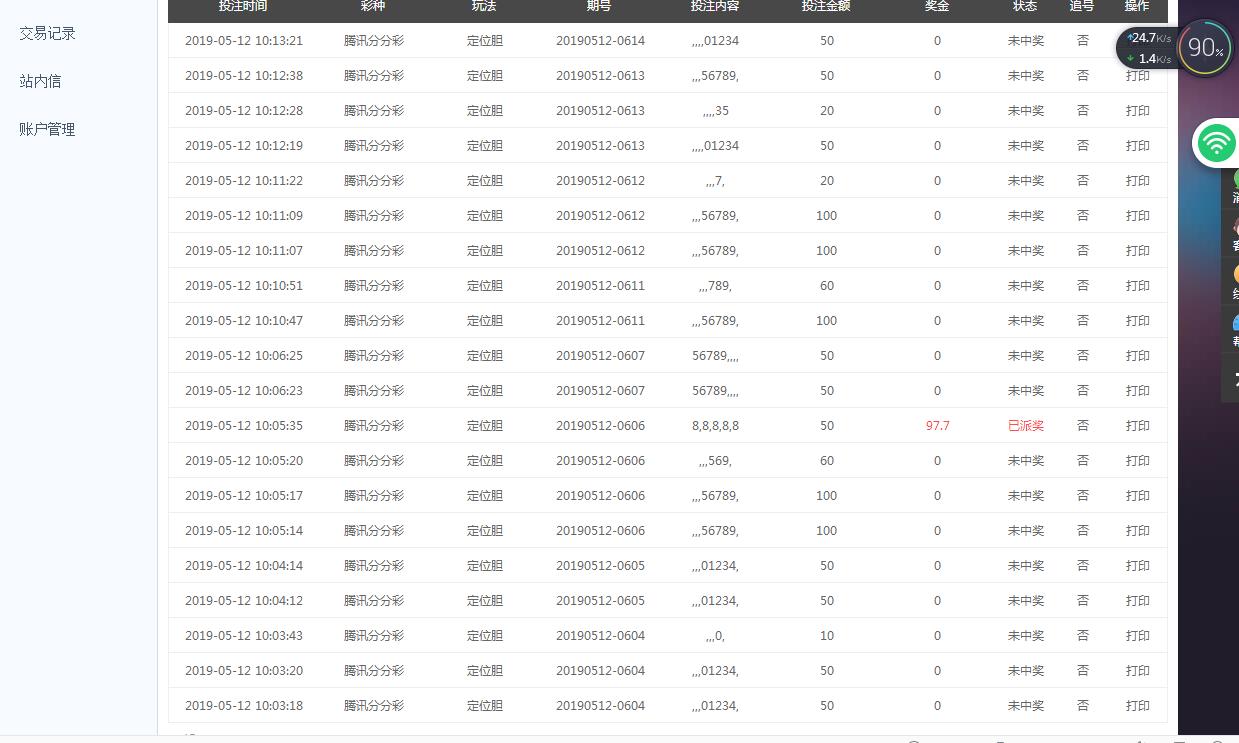Screen dimensions: 1239x743
Task: Click the 彩种 column header
Action: [374, 6]
